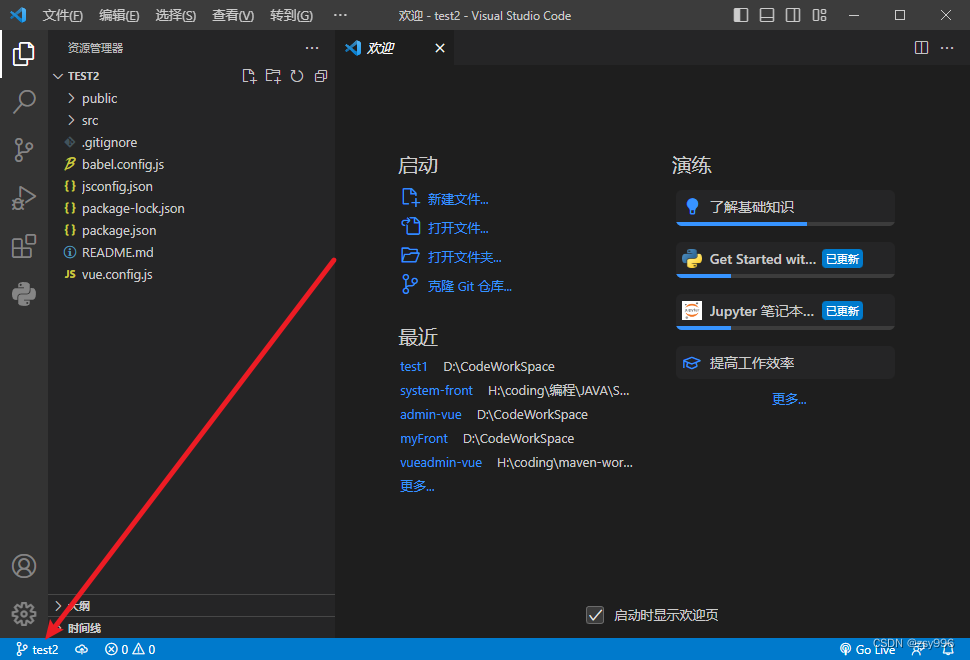Open the Explorer view in activity bar
This screenshot has height=660, width=970.
point(24,54)
